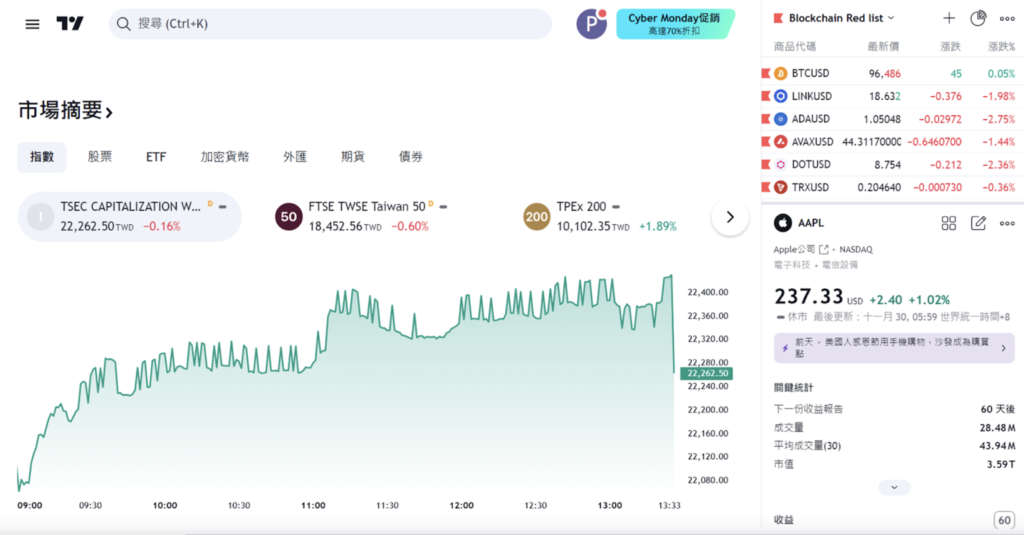Select the 加密貨幣 tab
1024x535 pixels.
tap(225, 157)
